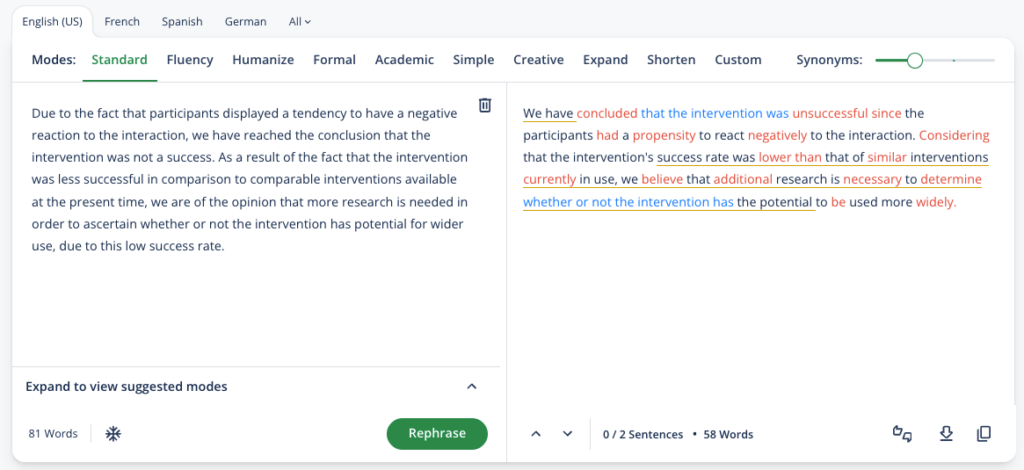Image resolution: width=1024 pixels, height=470 pixels.
Task: Click the word 'propensity' in output
Action: click(x=664, y=135)
